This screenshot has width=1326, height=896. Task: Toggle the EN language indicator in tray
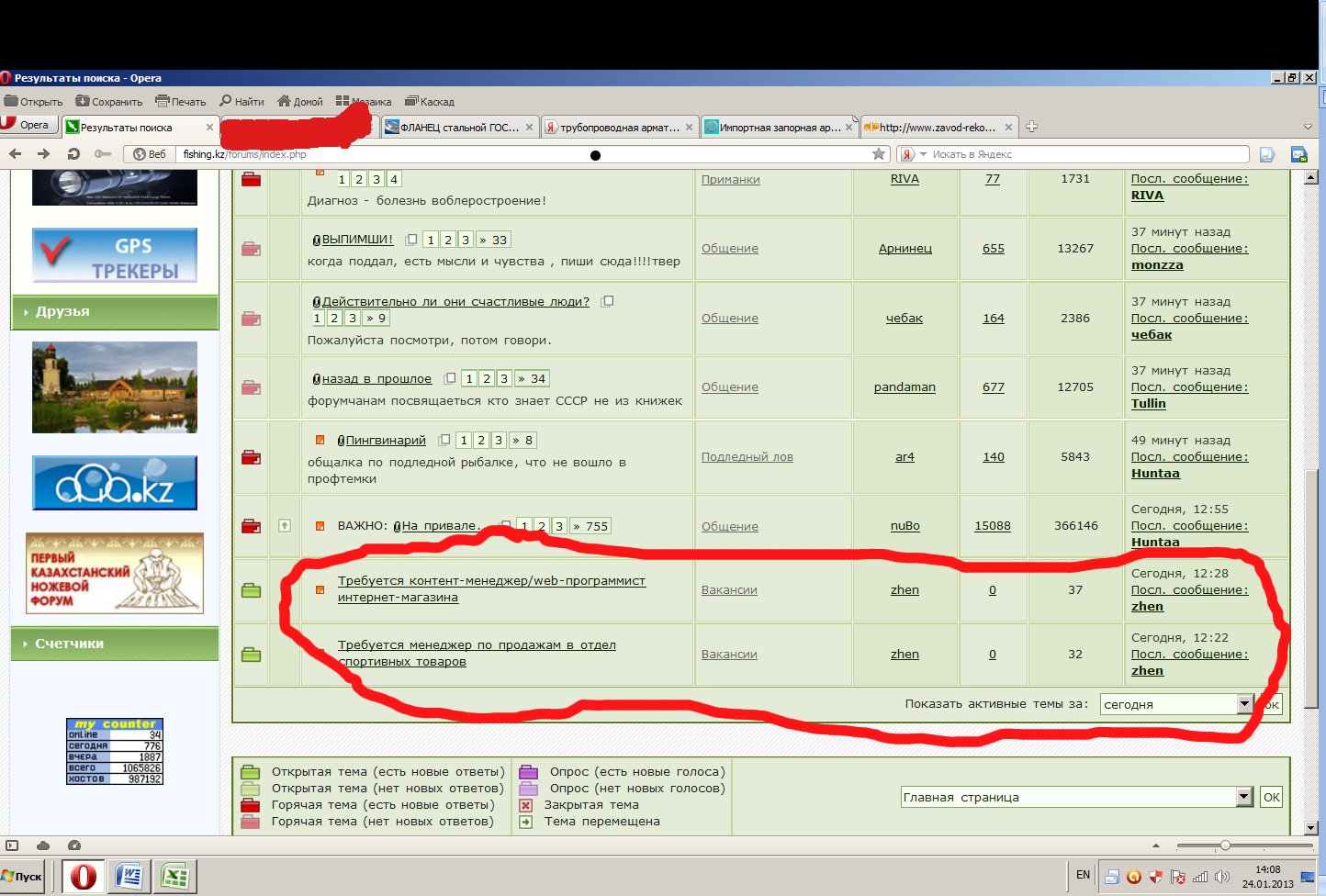[x=1083, y=875]
